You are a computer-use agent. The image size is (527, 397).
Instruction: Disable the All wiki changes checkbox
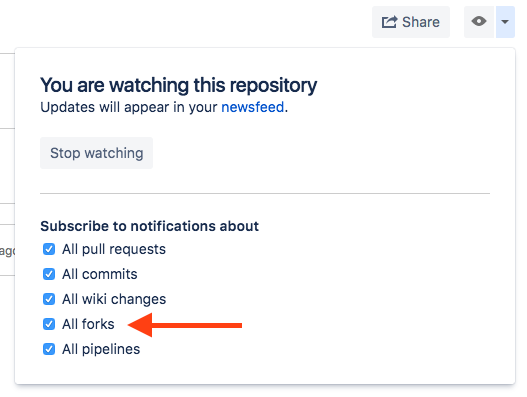[x=49, y=299]
